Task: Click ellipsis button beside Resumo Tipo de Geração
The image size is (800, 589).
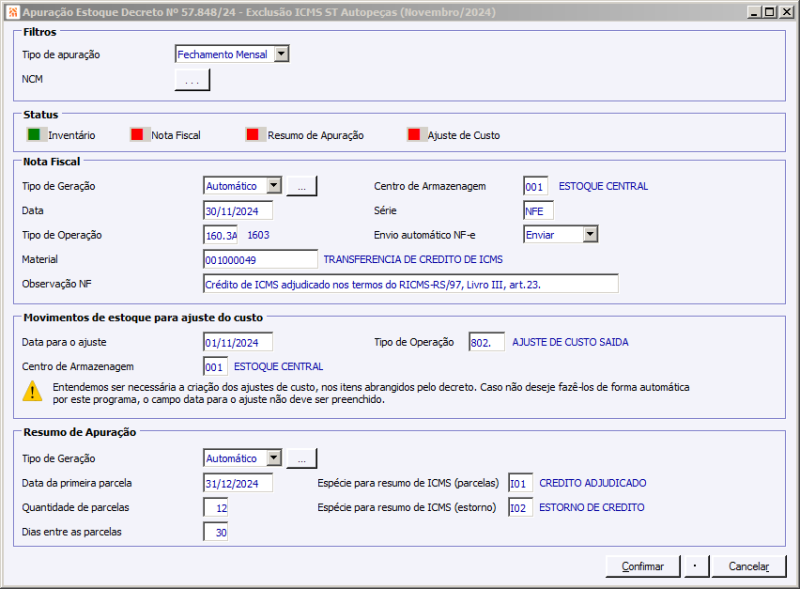Action: tap(302, 458)
